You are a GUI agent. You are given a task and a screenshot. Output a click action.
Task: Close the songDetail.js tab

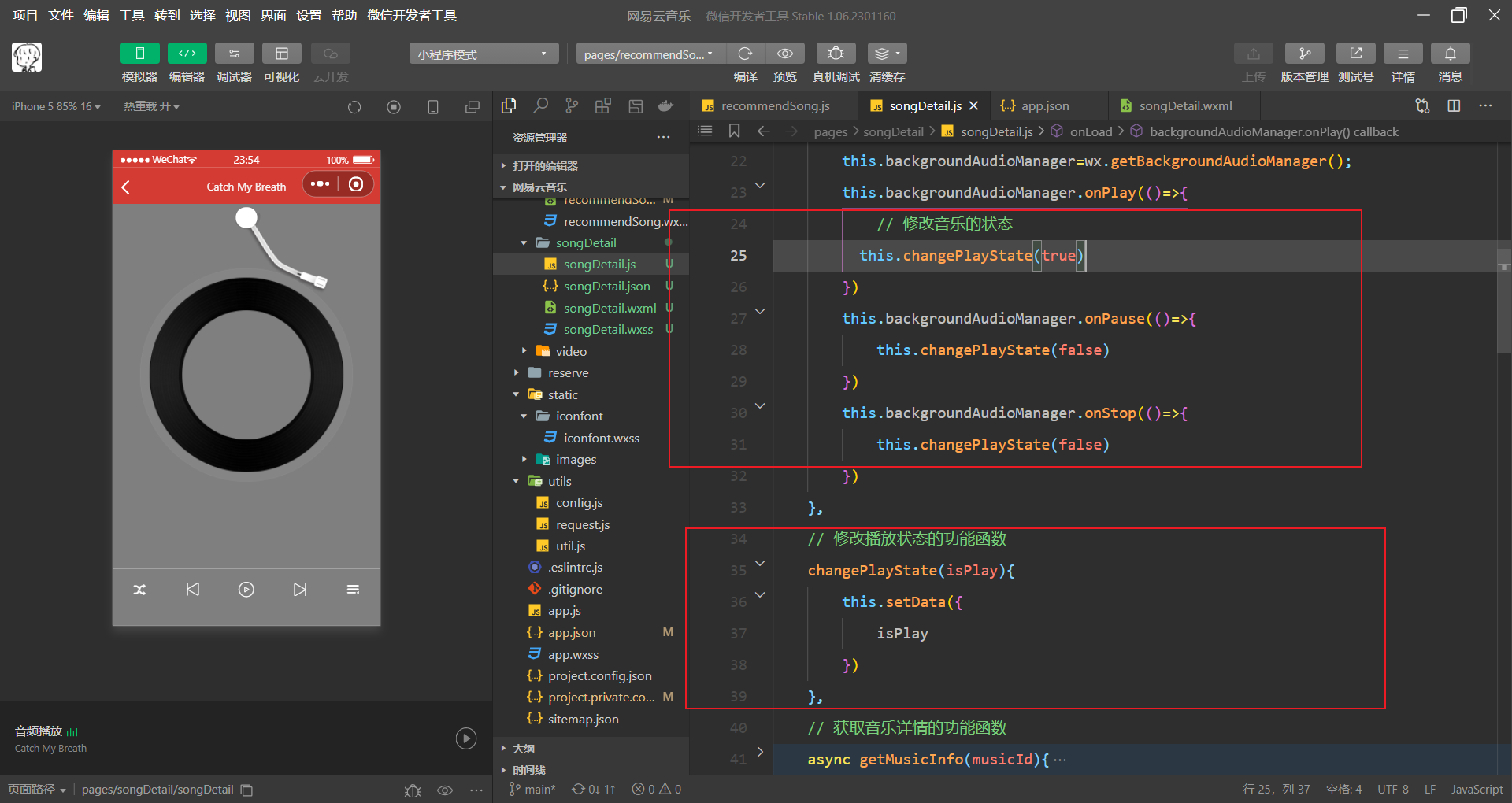point(974,105)
